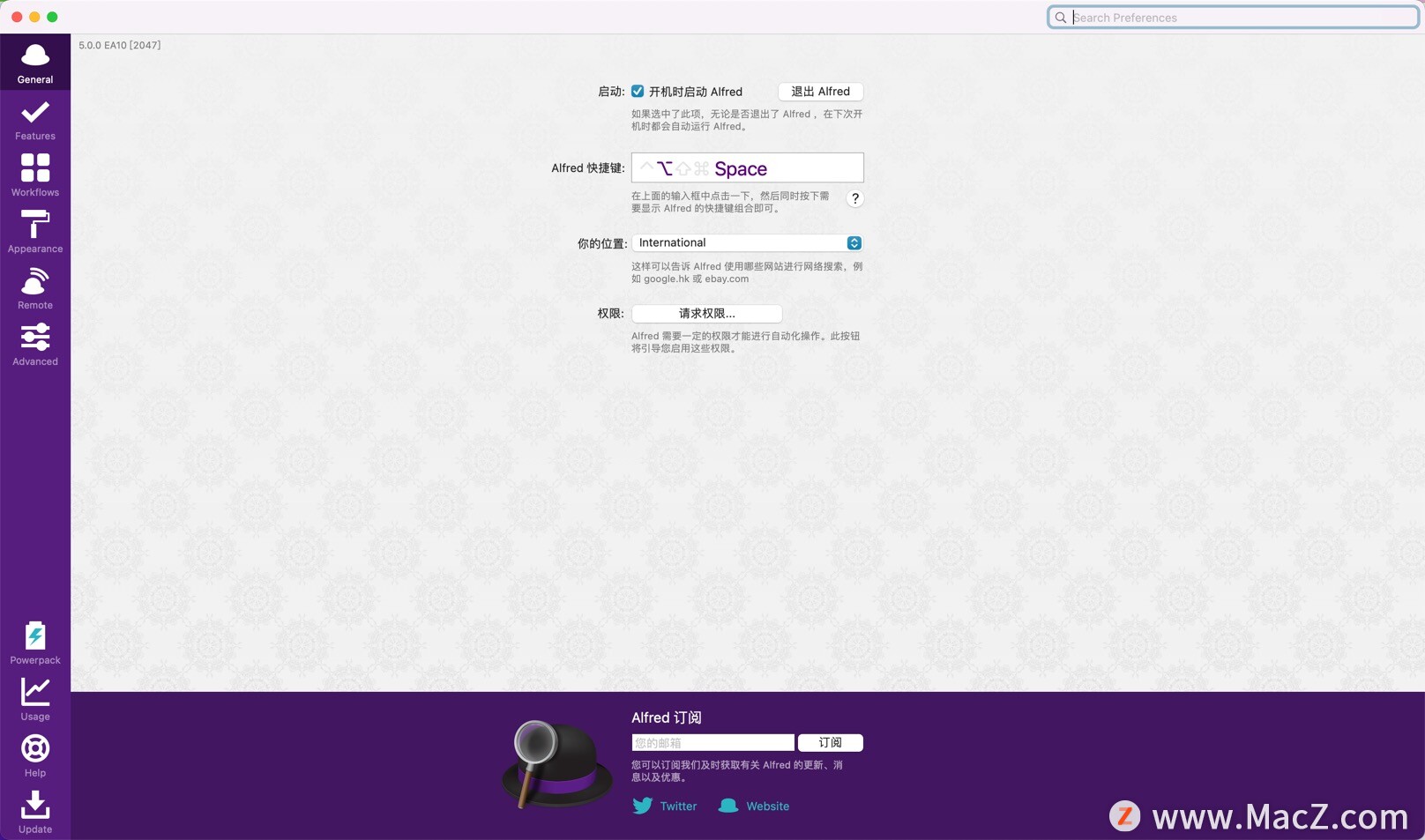The width and height of the screenshot is (1425, 840).
Task: Open the Features section
Action: coord(35,120)
